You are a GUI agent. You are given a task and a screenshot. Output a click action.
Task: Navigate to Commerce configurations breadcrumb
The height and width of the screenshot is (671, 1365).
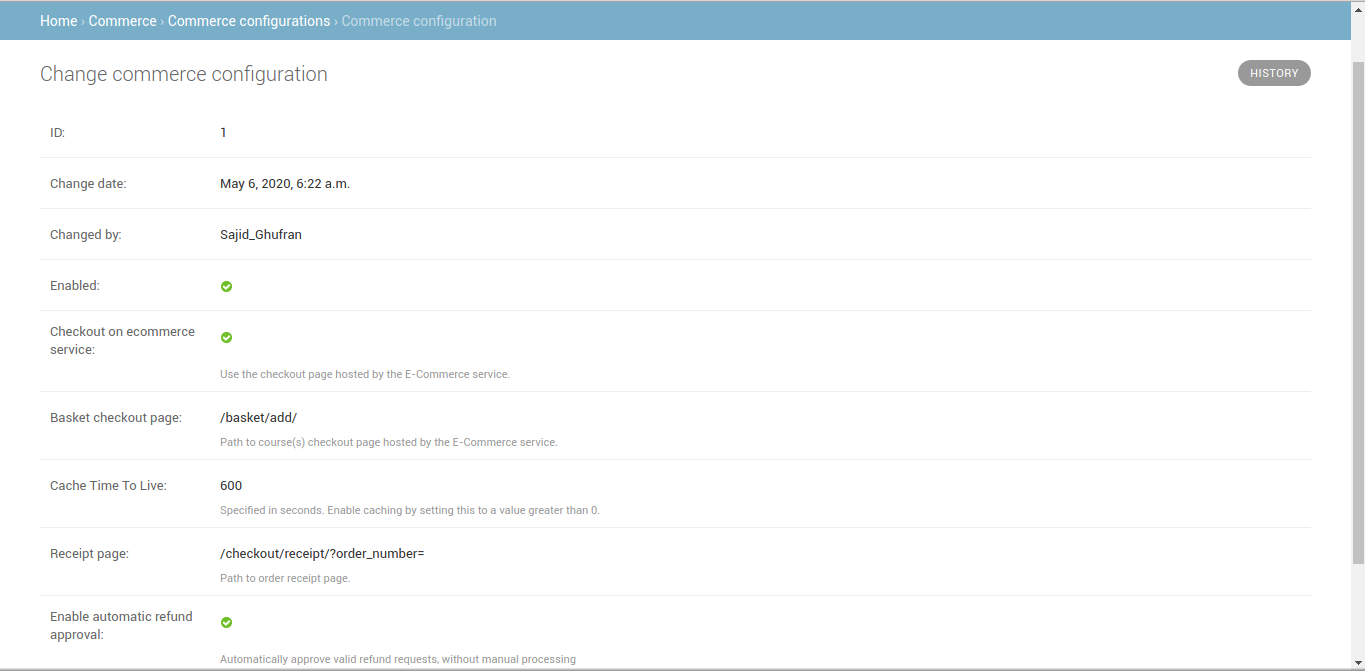(248, 20)
